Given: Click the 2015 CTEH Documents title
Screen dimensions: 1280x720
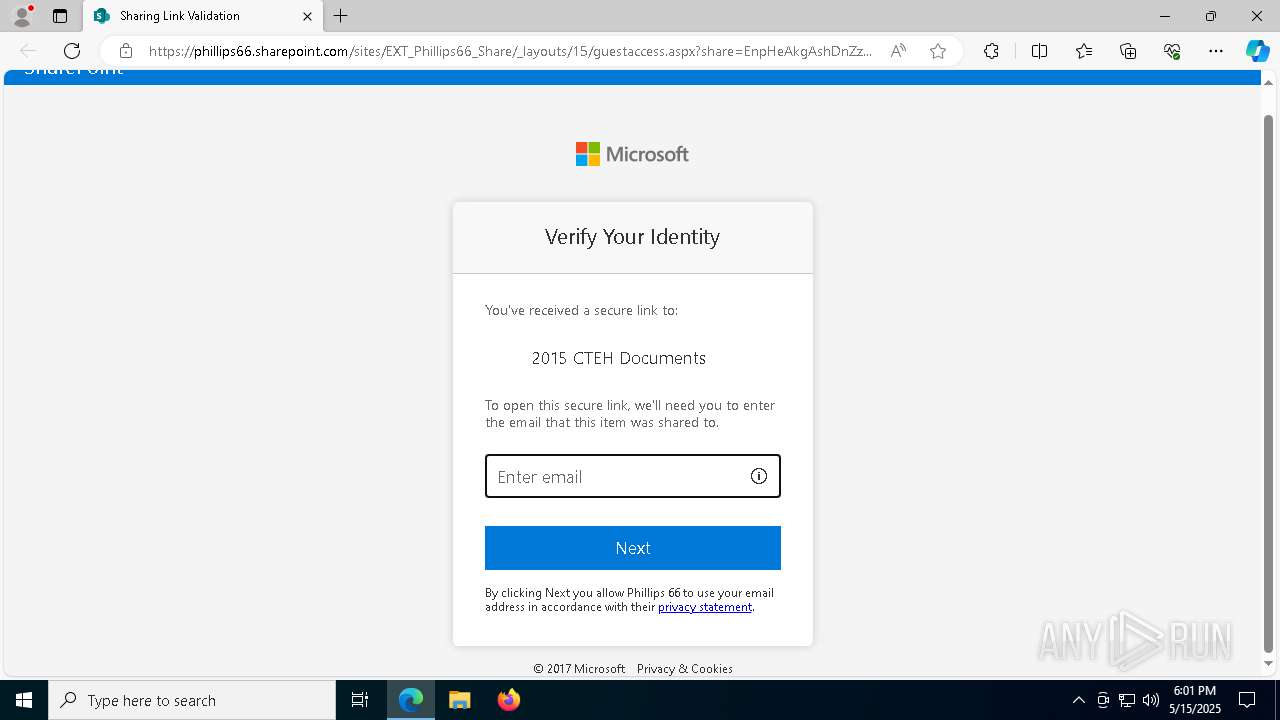Looking at the screenshot, I should point(619,358).
